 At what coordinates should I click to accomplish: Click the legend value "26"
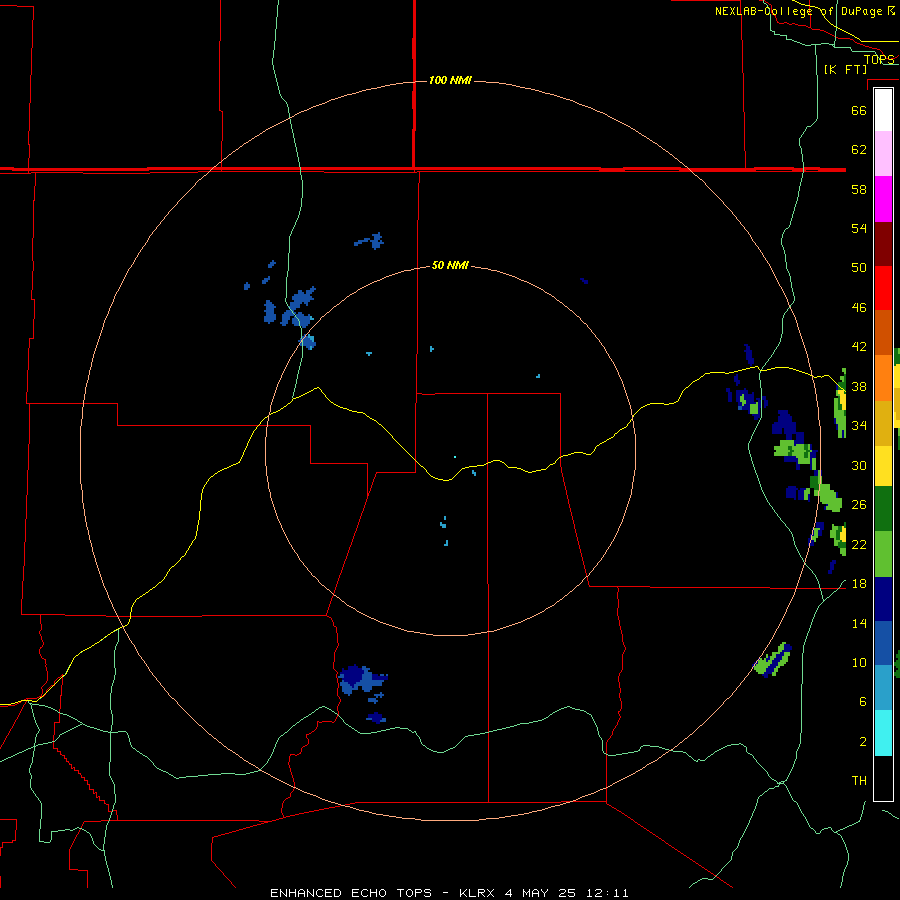tap(859, 505)
